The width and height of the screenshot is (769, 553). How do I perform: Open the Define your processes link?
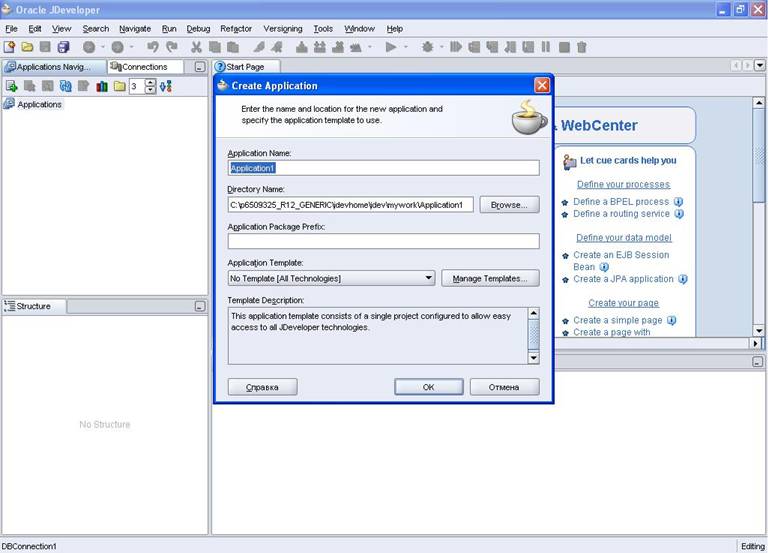tap(623, 184)
